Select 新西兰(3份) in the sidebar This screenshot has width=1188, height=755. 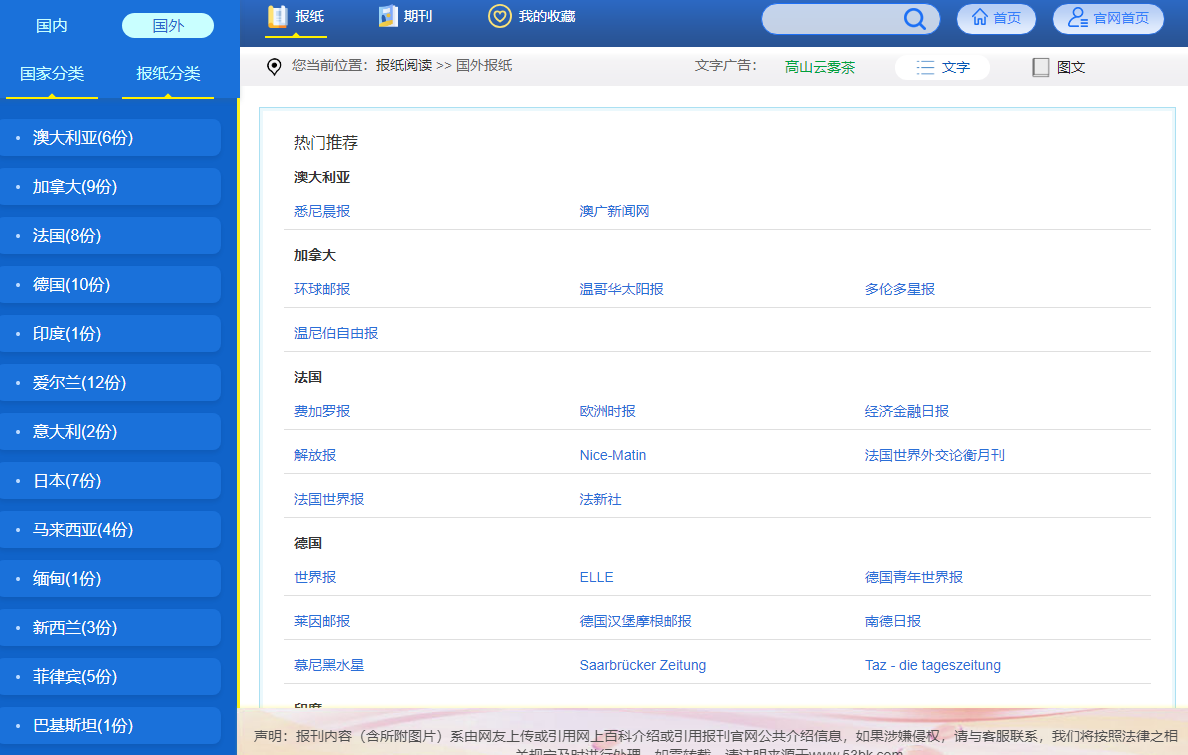(x=111, y=628)
